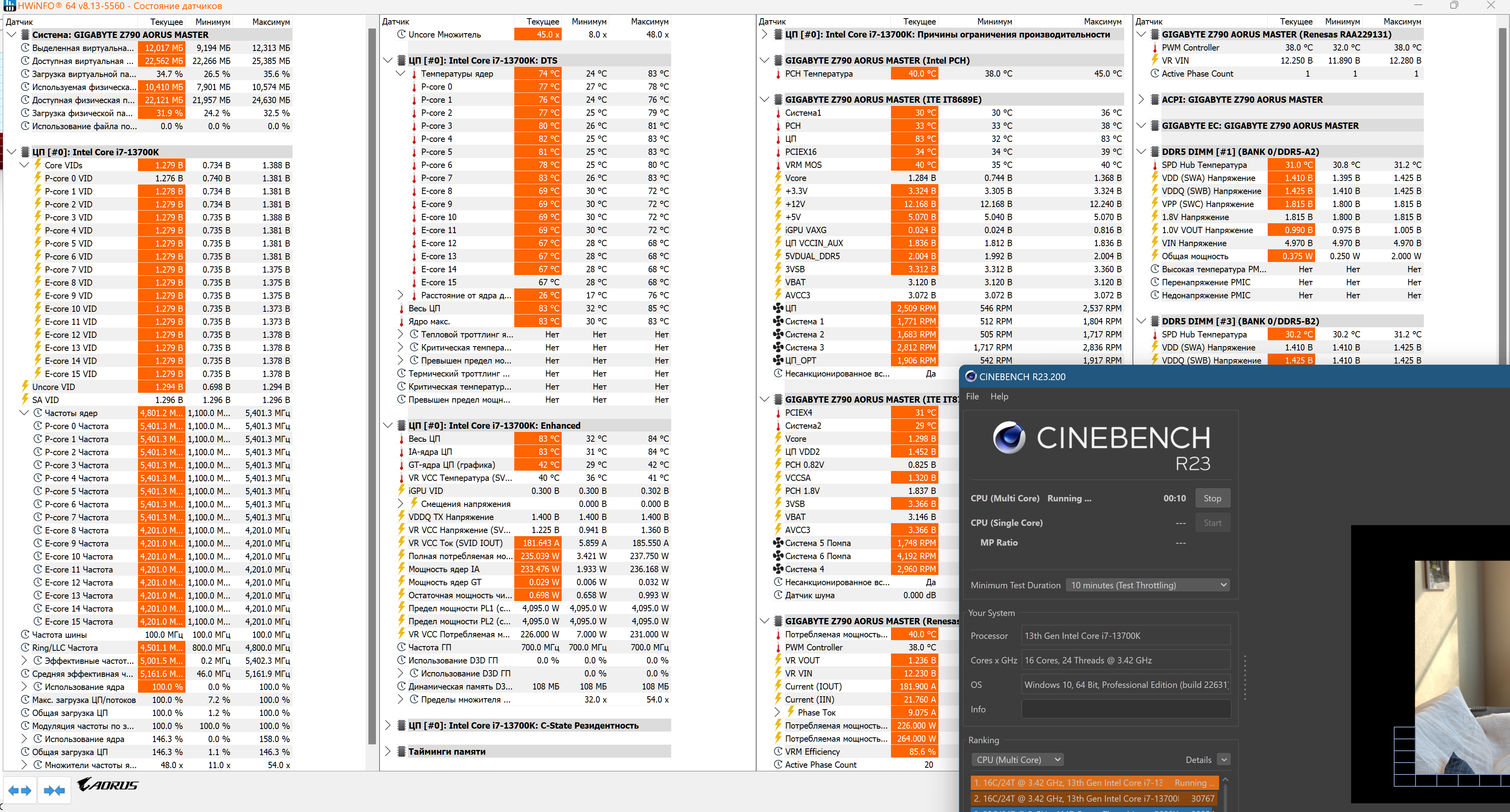
Task: Click the Cinebench window title icon
Action: tap(971, 377)
